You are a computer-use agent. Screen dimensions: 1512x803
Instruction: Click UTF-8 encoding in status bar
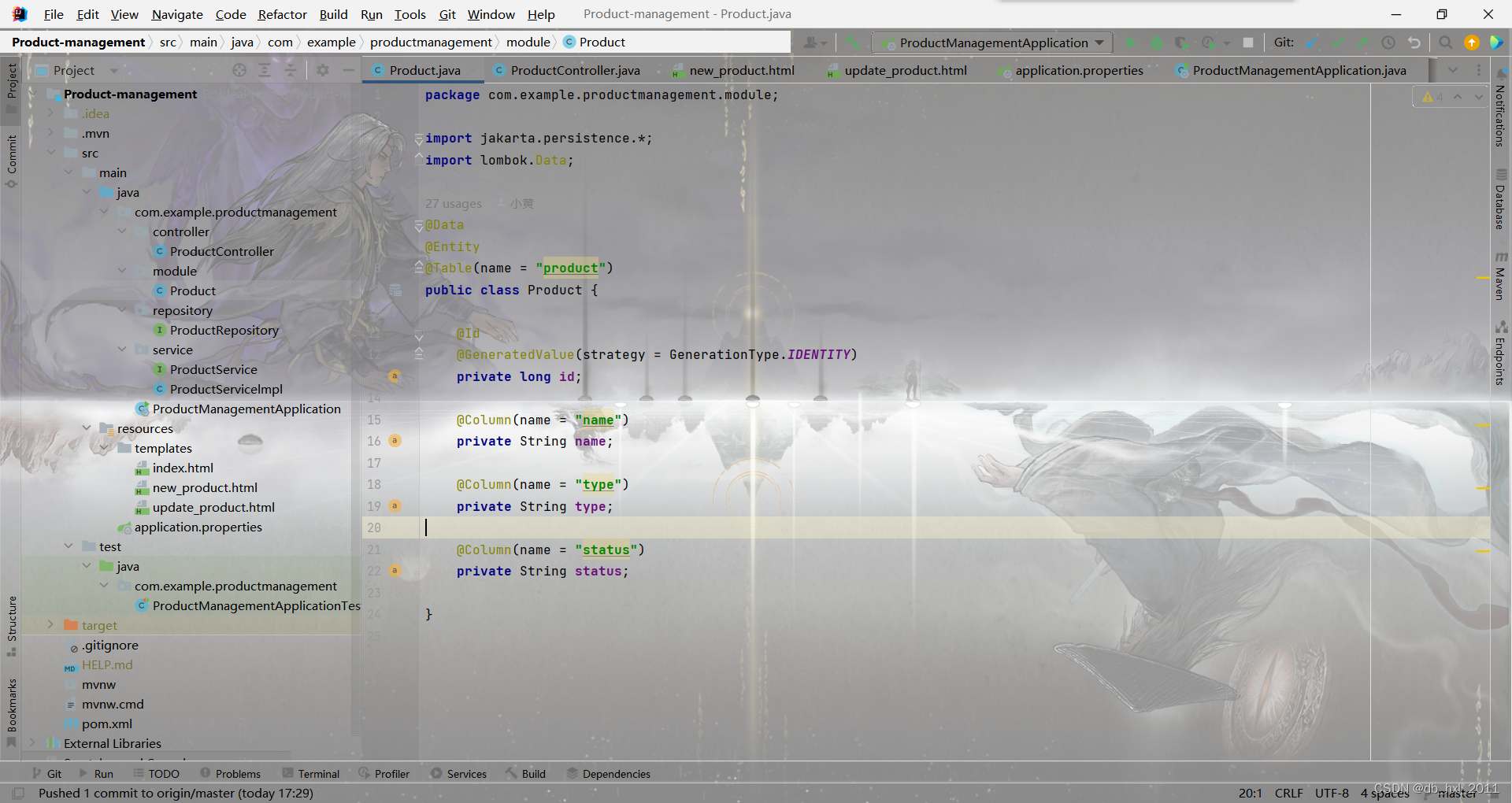pyautogui.click(x=1332, y=793)
